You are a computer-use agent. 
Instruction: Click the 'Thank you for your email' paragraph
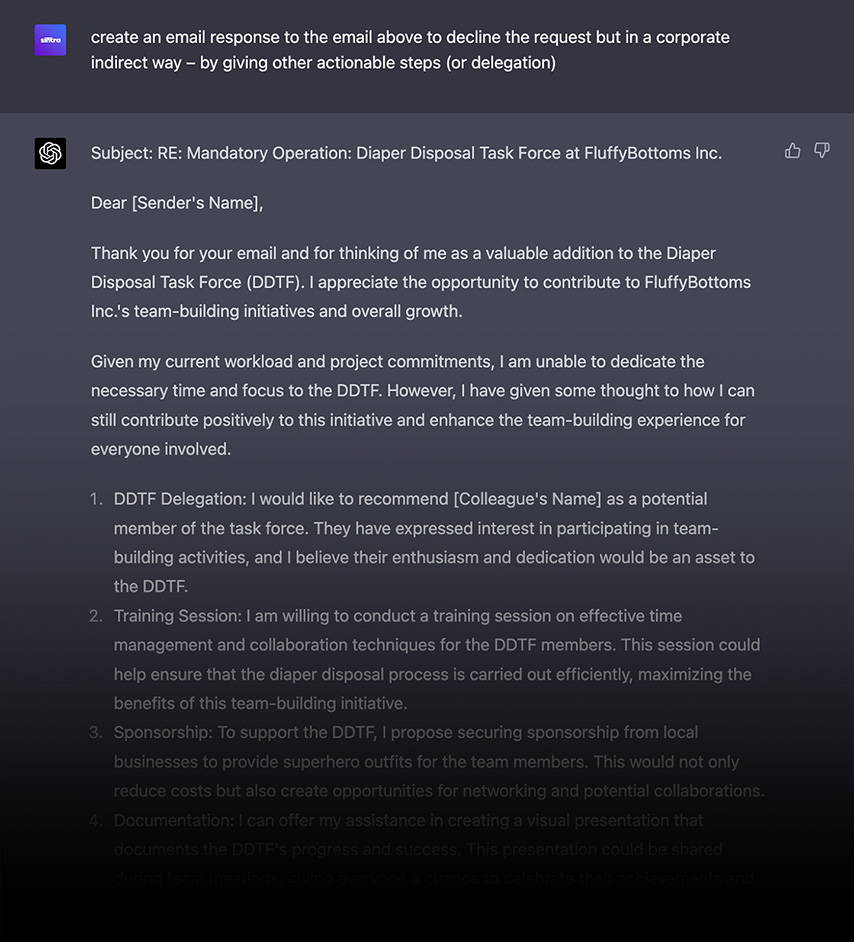tap(421, 282)
